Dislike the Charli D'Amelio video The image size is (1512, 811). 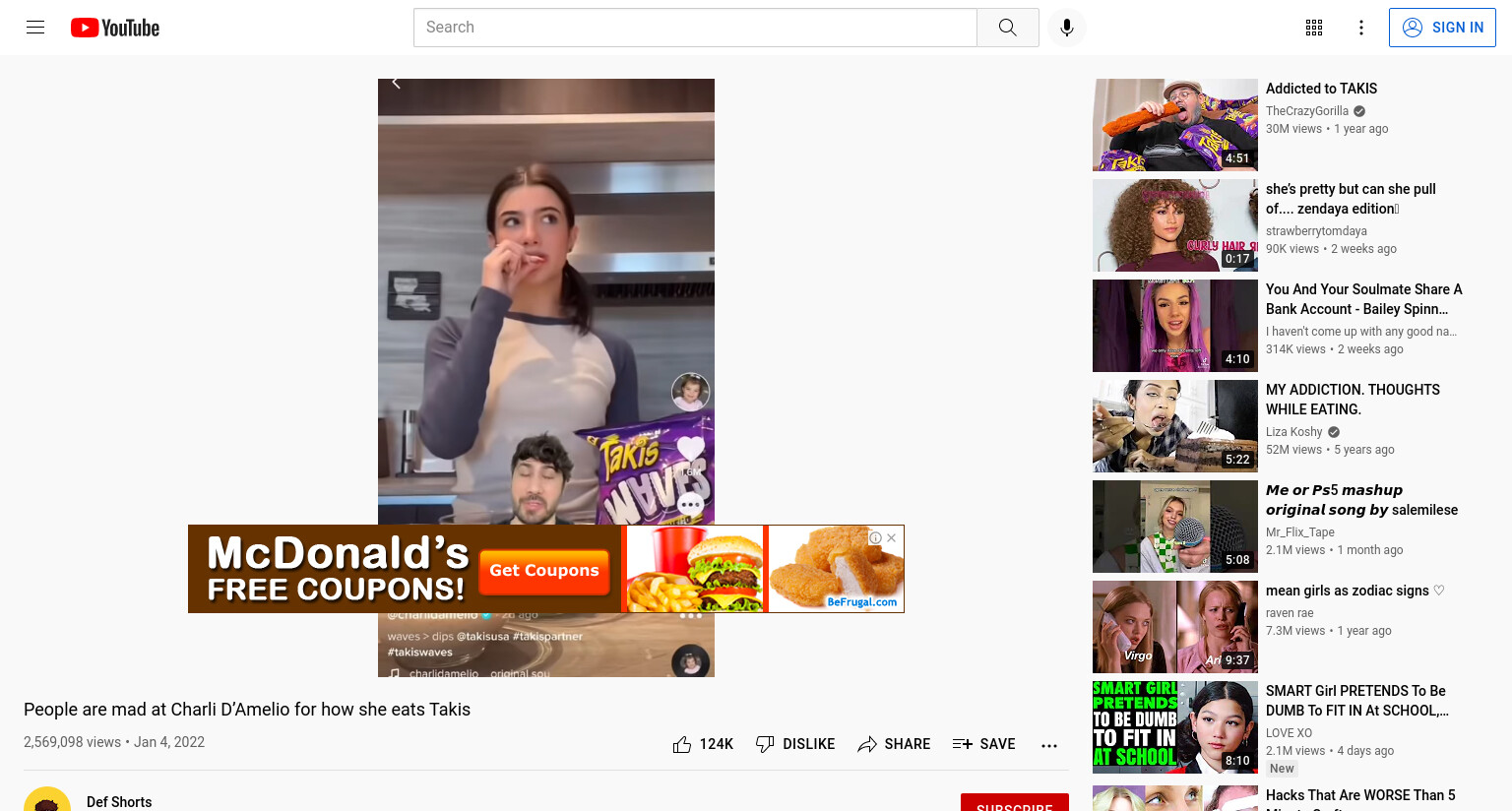(794, 744)
